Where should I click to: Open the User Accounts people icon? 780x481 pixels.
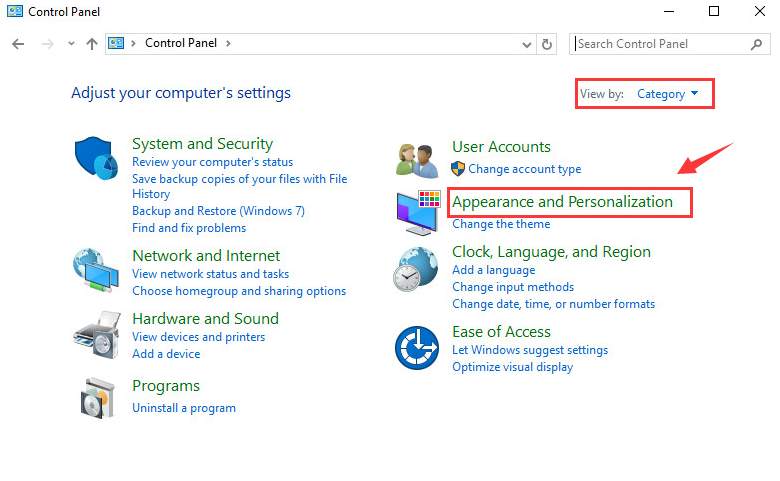point(417,161)
